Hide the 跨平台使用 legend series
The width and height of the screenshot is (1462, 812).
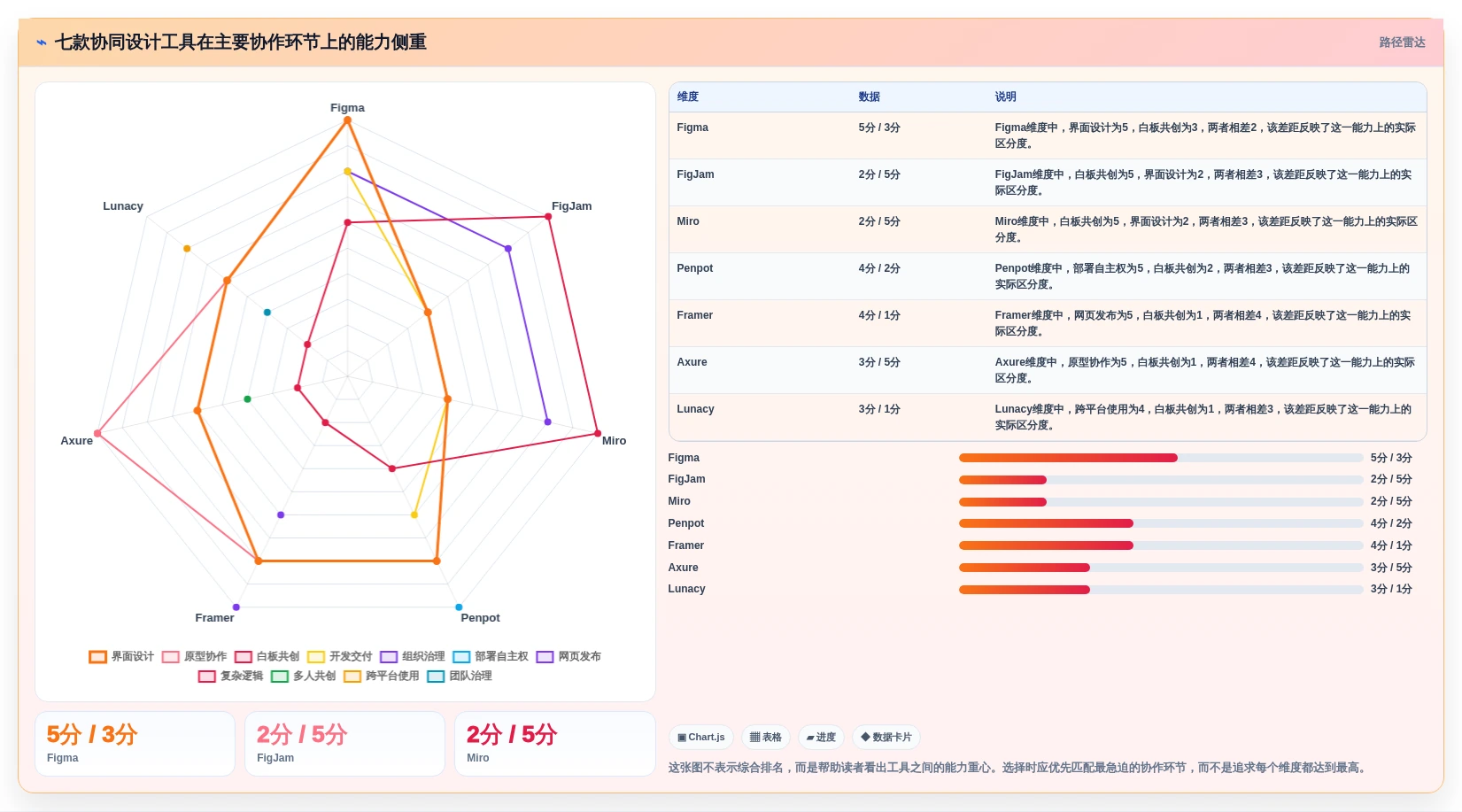(x=382, y=676)
